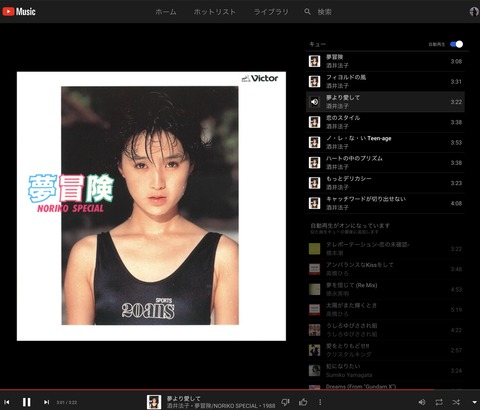Image resolution: width=480 pixels, height=410 pixels.
Task: Toggle repeat mode
Action: point(439,402)
